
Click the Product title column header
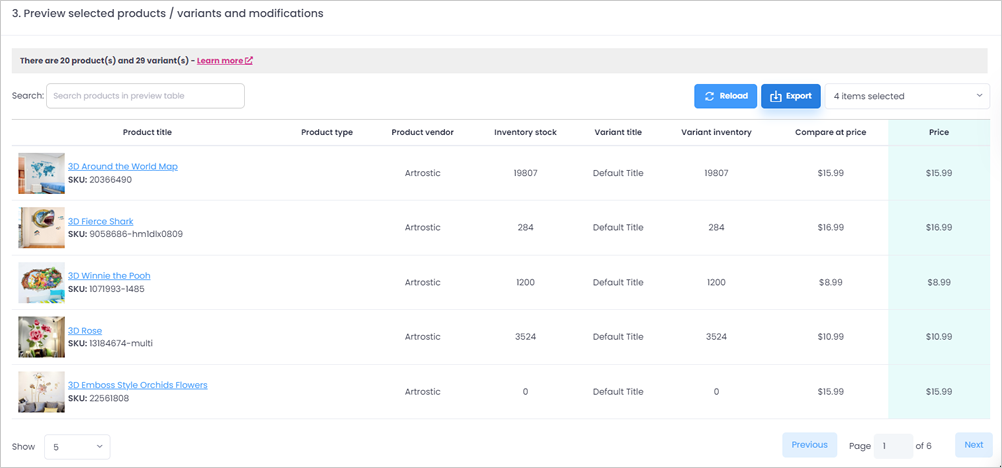tap(147, 132)
